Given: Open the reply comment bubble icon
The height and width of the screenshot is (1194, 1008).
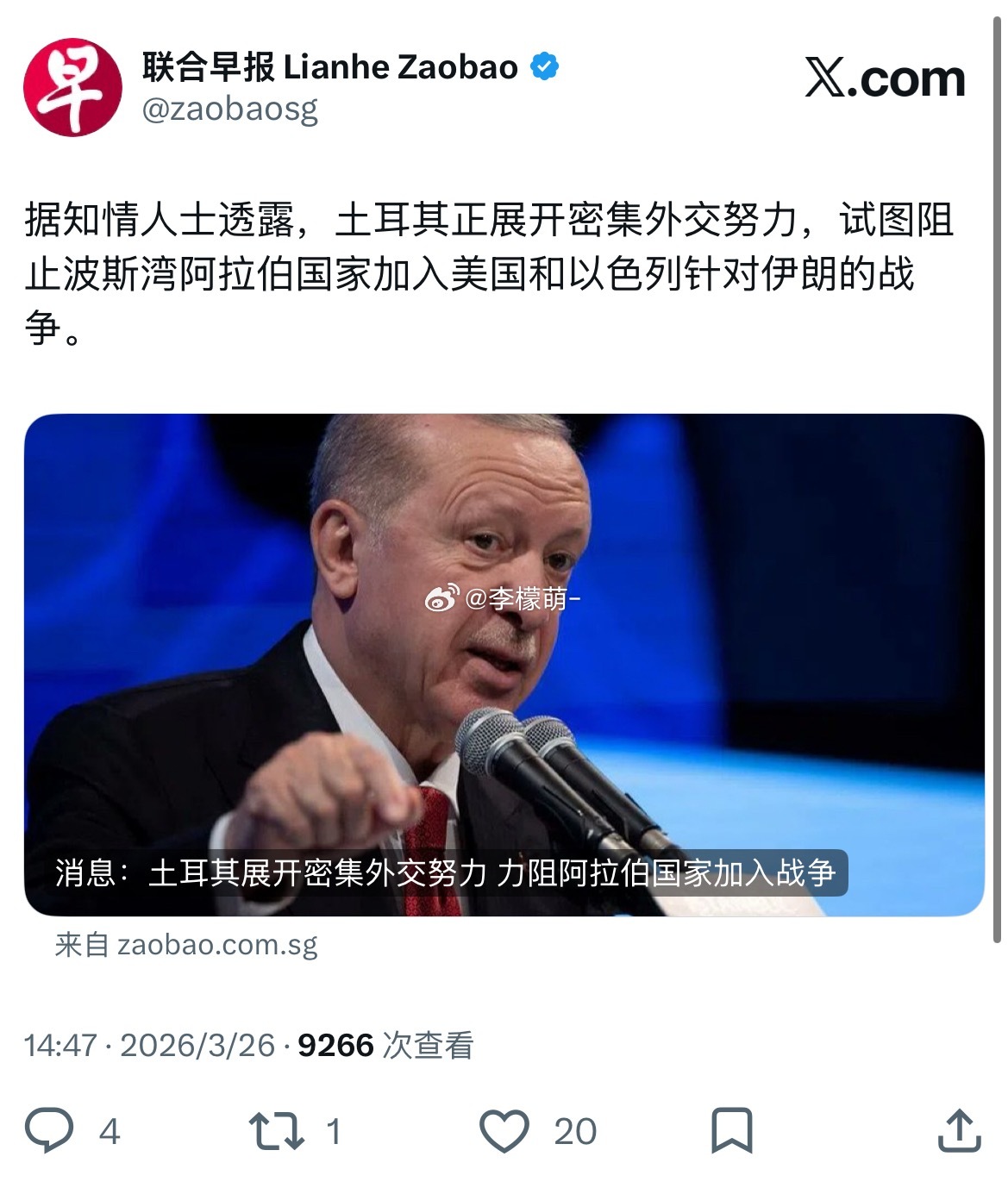Looking at the screenshot, I should 49,1130.
